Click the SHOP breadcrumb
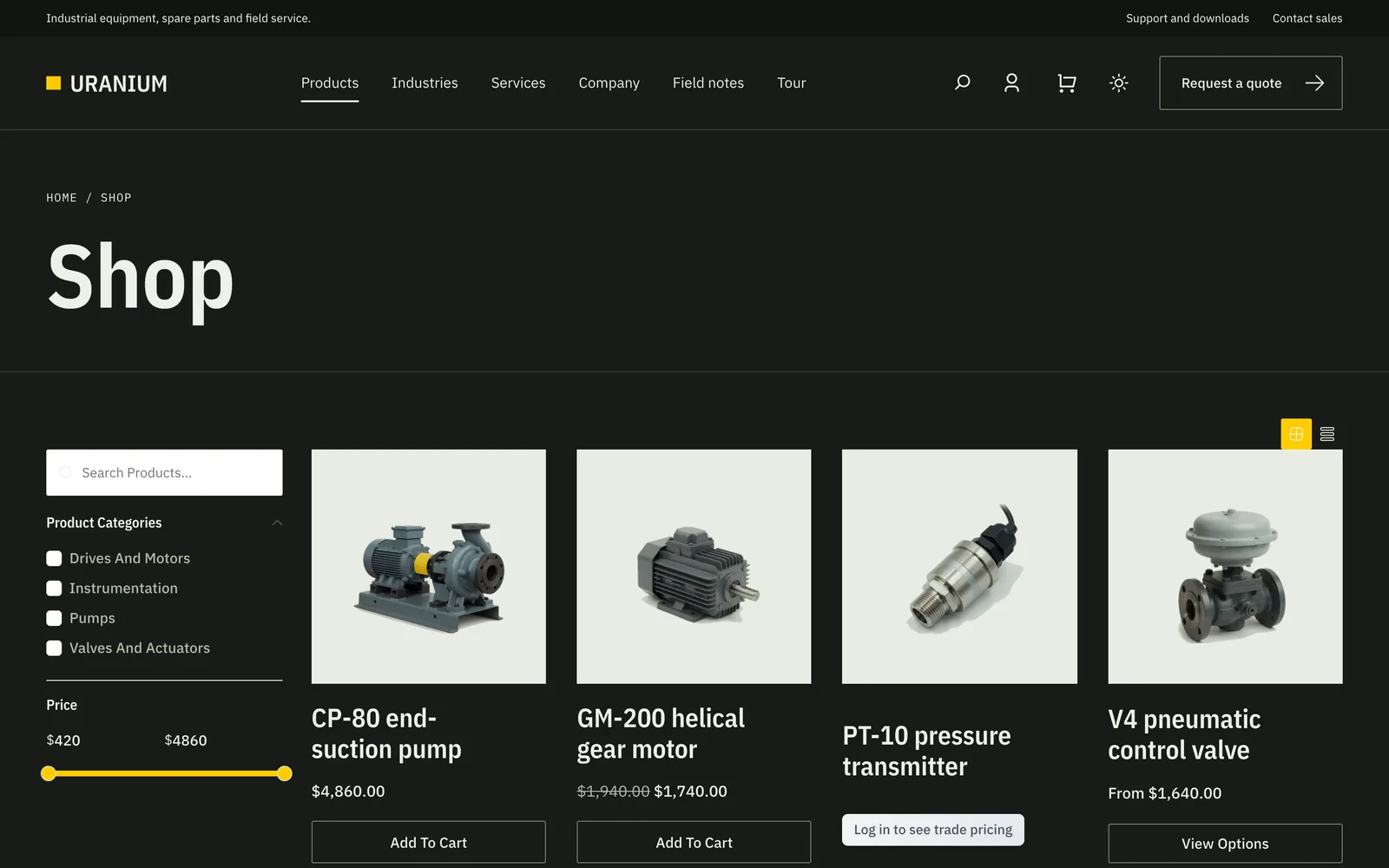 [x=115, y=198]
